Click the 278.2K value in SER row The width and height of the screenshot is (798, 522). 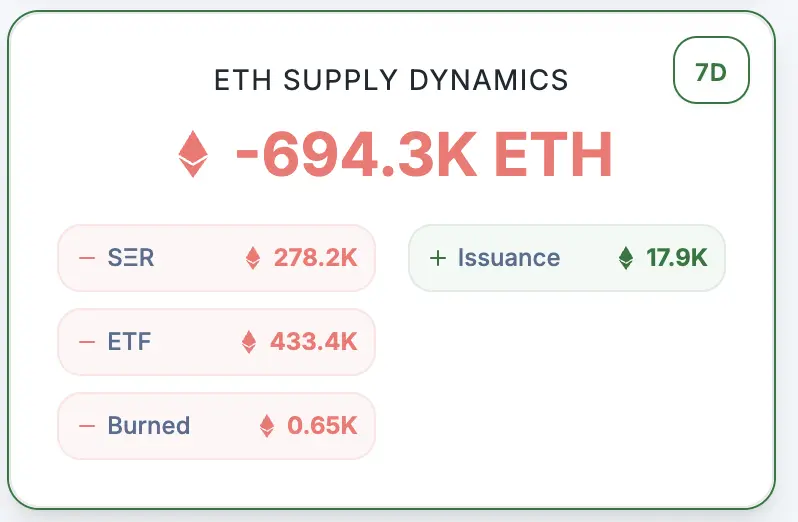point(316,258)
